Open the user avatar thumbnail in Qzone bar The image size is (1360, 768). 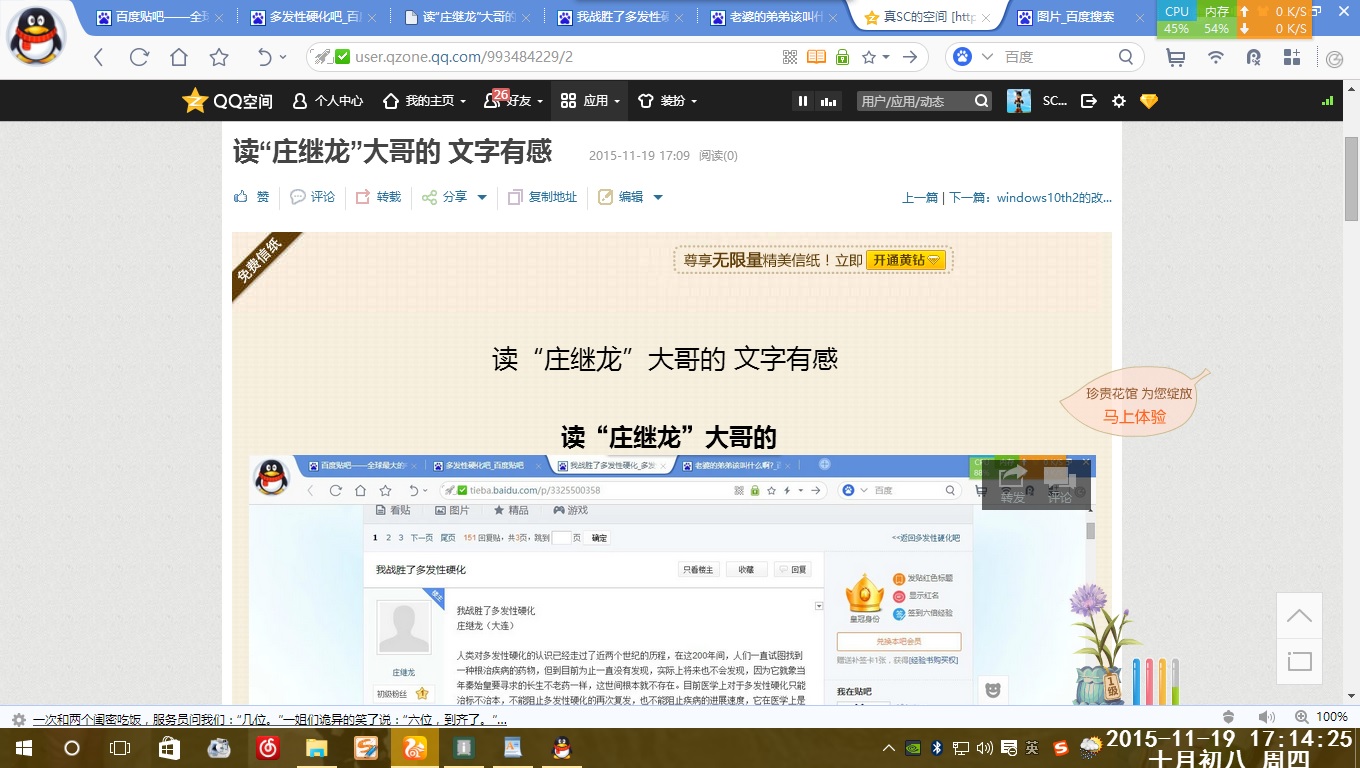coord(1018,101)
